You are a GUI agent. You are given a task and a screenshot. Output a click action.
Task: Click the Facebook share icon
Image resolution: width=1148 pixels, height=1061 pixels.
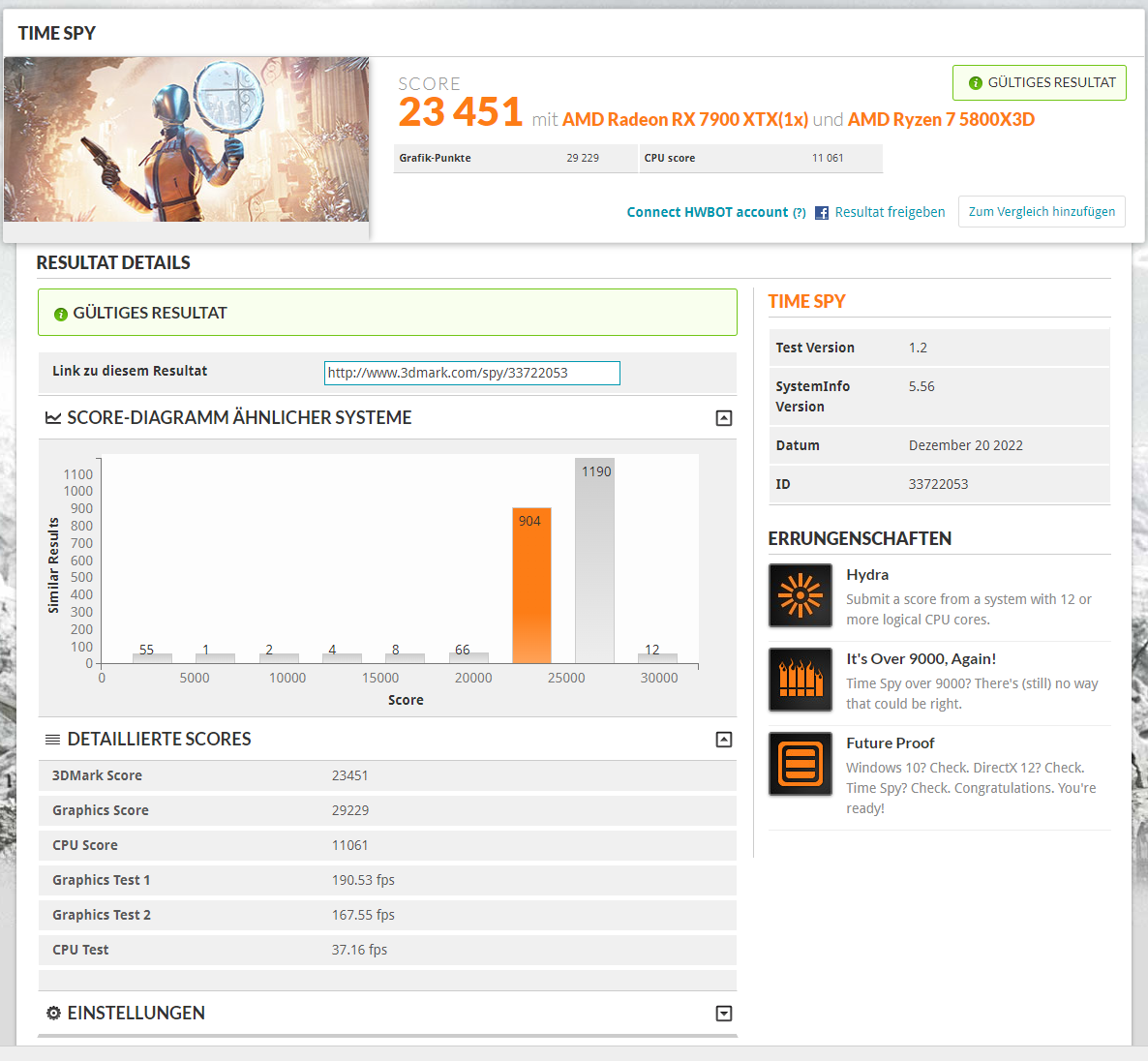pyautogui.click(x=822, y=213)
